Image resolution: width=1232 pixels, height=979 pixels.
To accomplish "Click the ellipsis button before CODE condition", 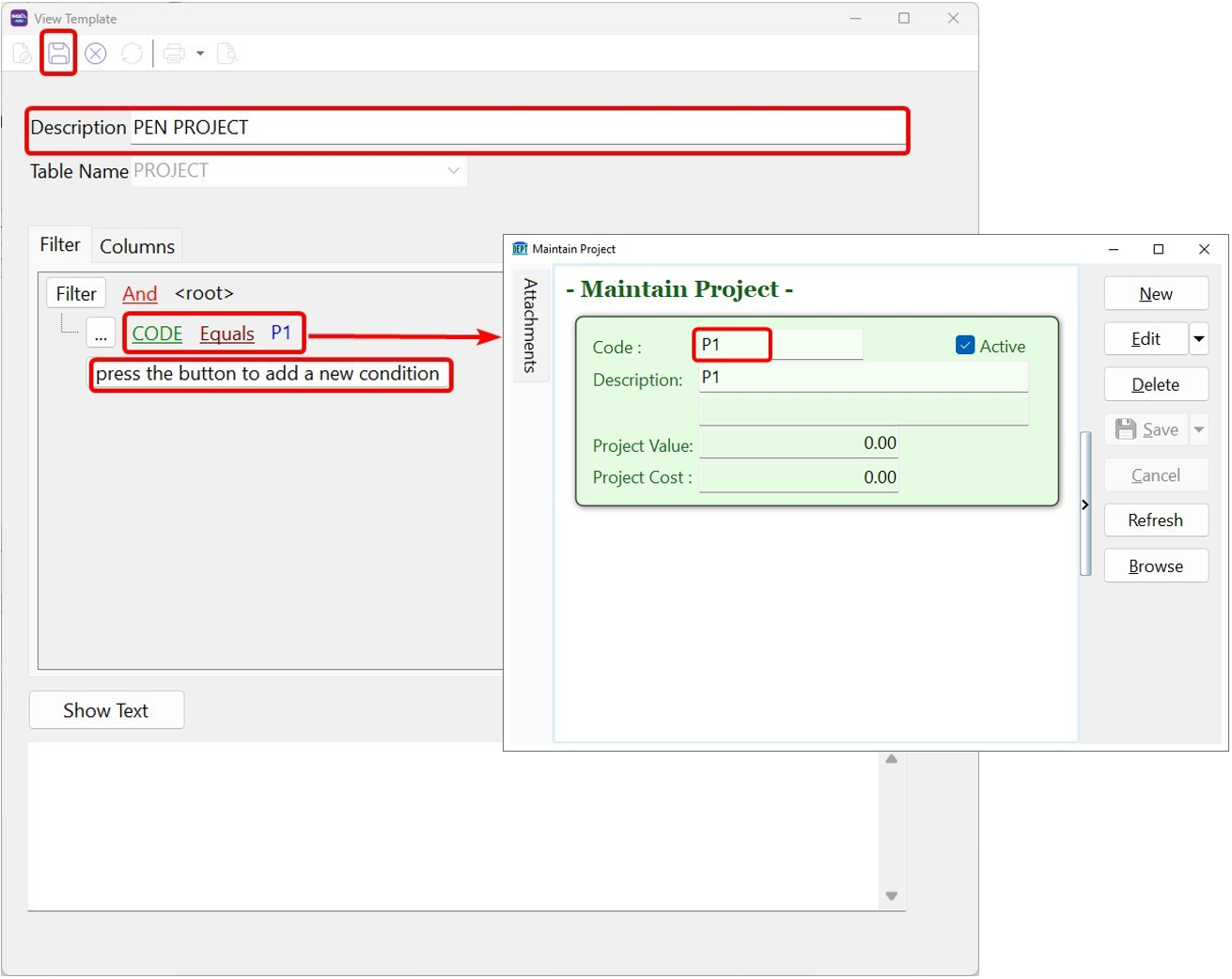I will [x=101, y=334].
